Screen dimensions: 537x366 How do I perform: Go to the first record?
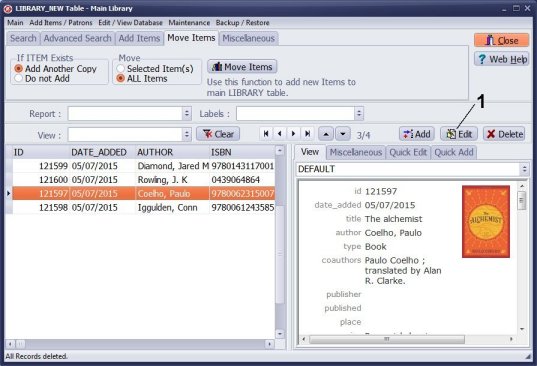point(266,134)
